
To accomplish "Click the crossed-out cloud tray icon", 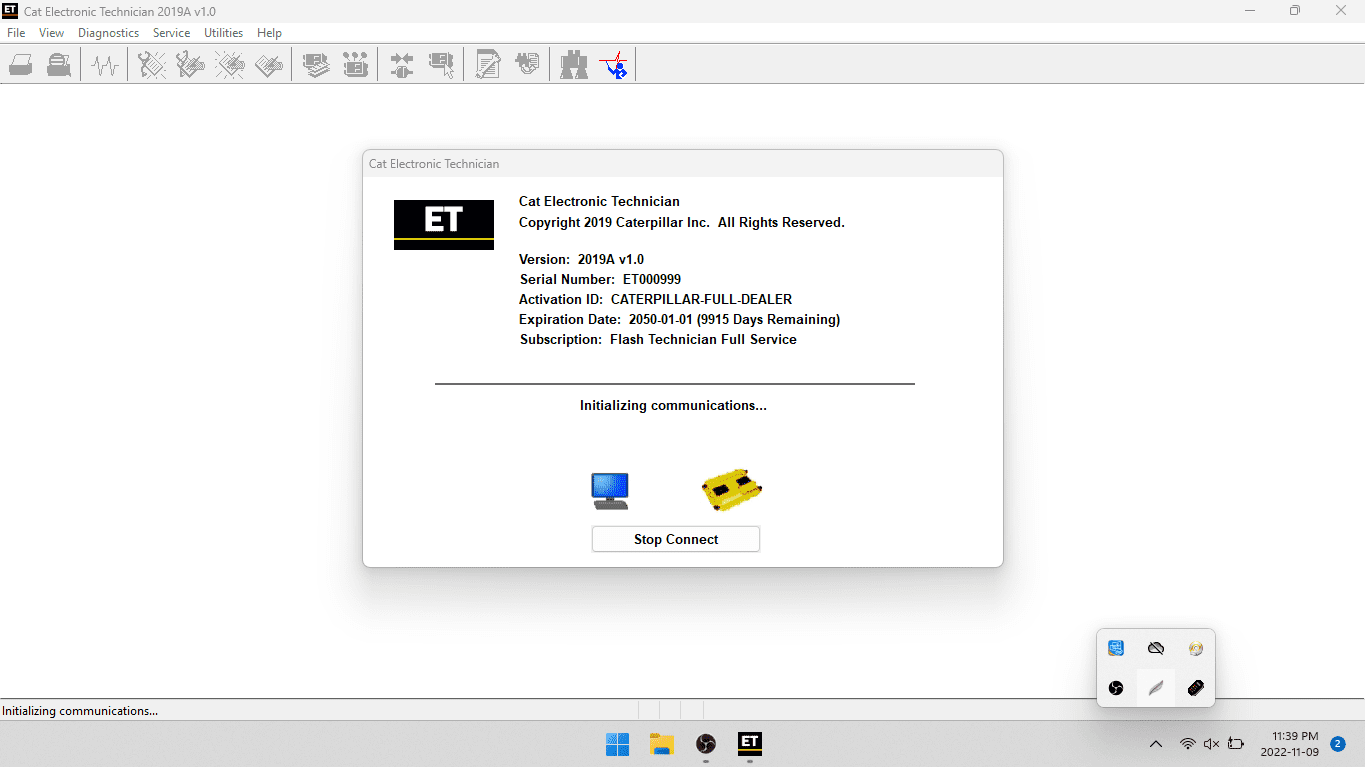I will [x=1156, y=648].
